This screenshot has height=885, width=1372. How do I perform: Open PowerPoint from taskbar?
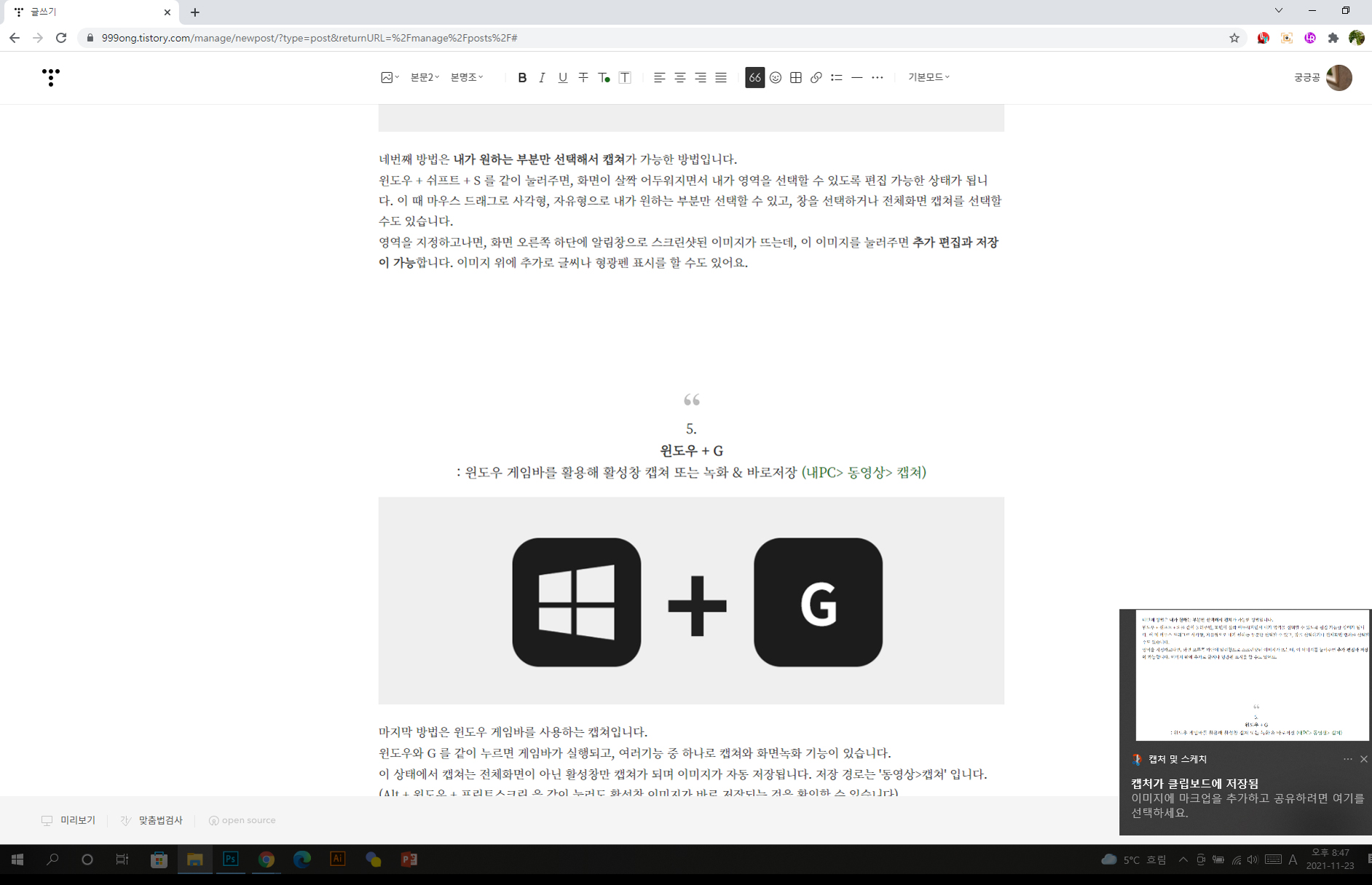click(x=409, y=860)
